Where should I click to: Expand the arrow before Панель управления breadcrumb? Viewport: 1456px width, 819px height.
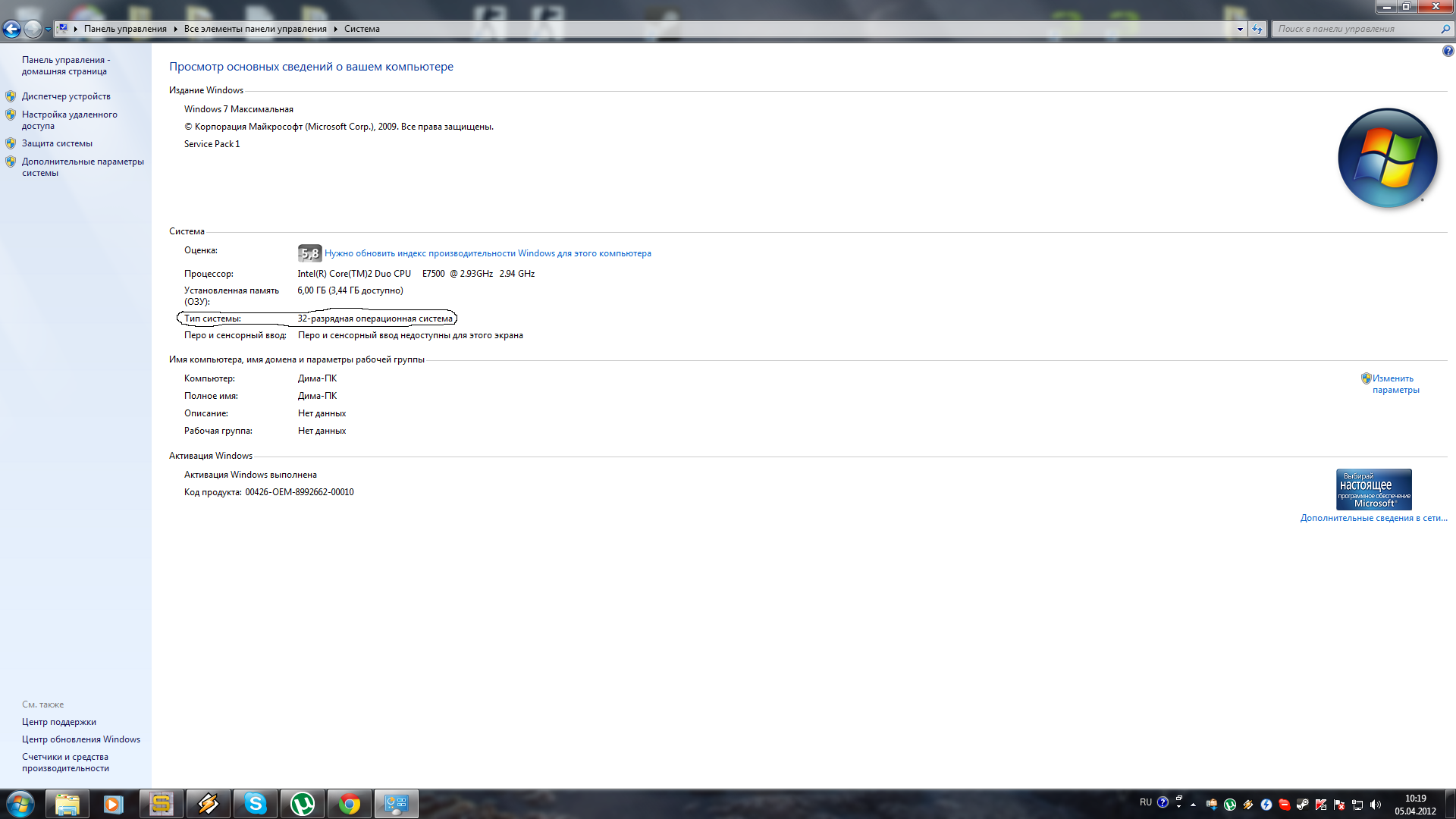click(76, 29)
